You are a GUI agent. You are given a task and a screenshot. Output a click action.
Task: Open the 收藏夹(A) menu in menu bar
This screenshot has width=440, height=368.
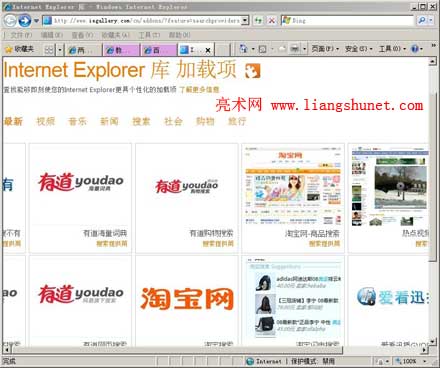point(115,35)
